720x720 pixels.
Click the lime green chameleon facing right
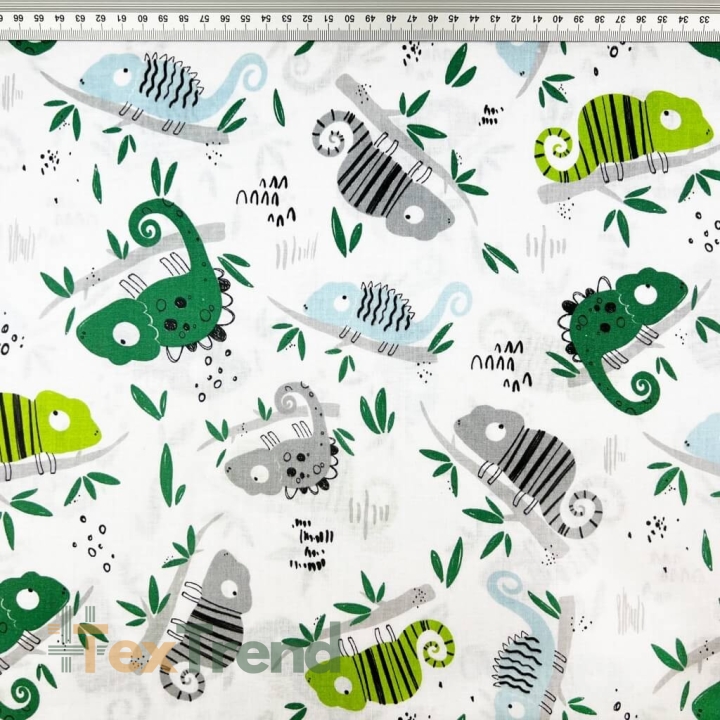coord(620,135)
